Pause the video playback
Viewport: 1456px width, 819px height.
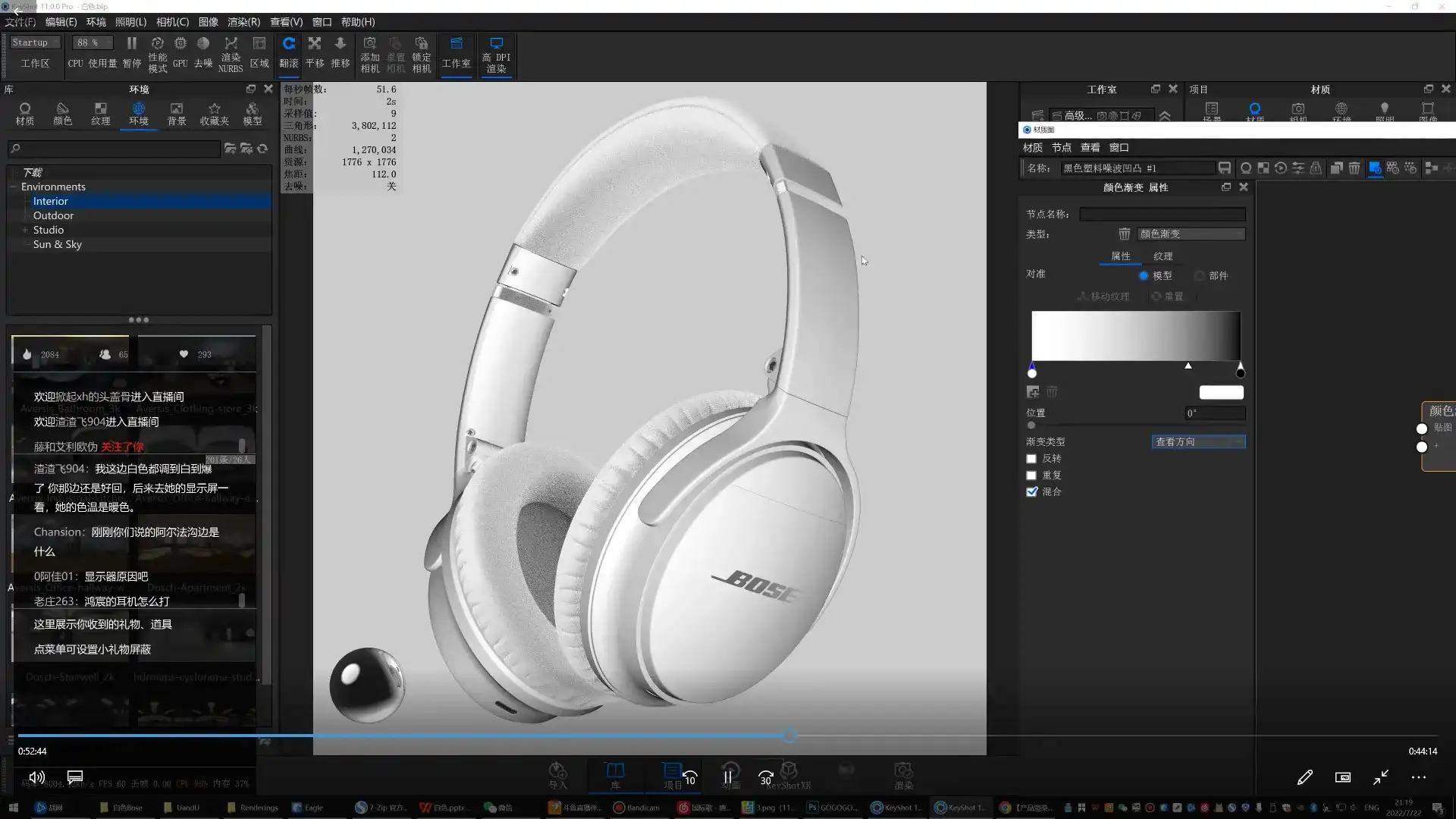[x=728, y=777]
